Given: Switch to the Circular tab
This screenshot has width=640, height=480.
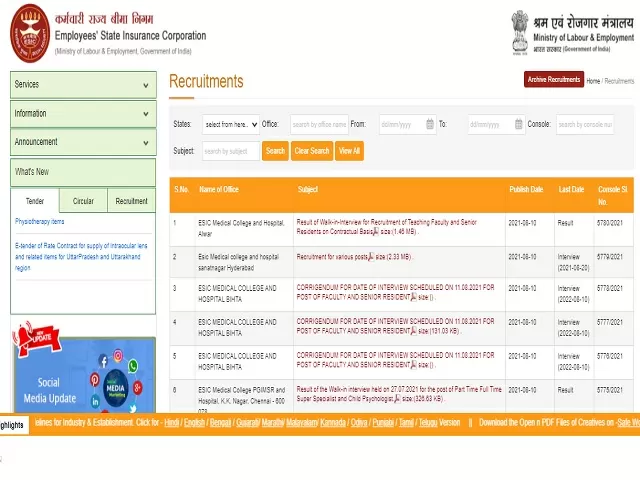Looking at the screenshot, I should click(x=83, y=201).
